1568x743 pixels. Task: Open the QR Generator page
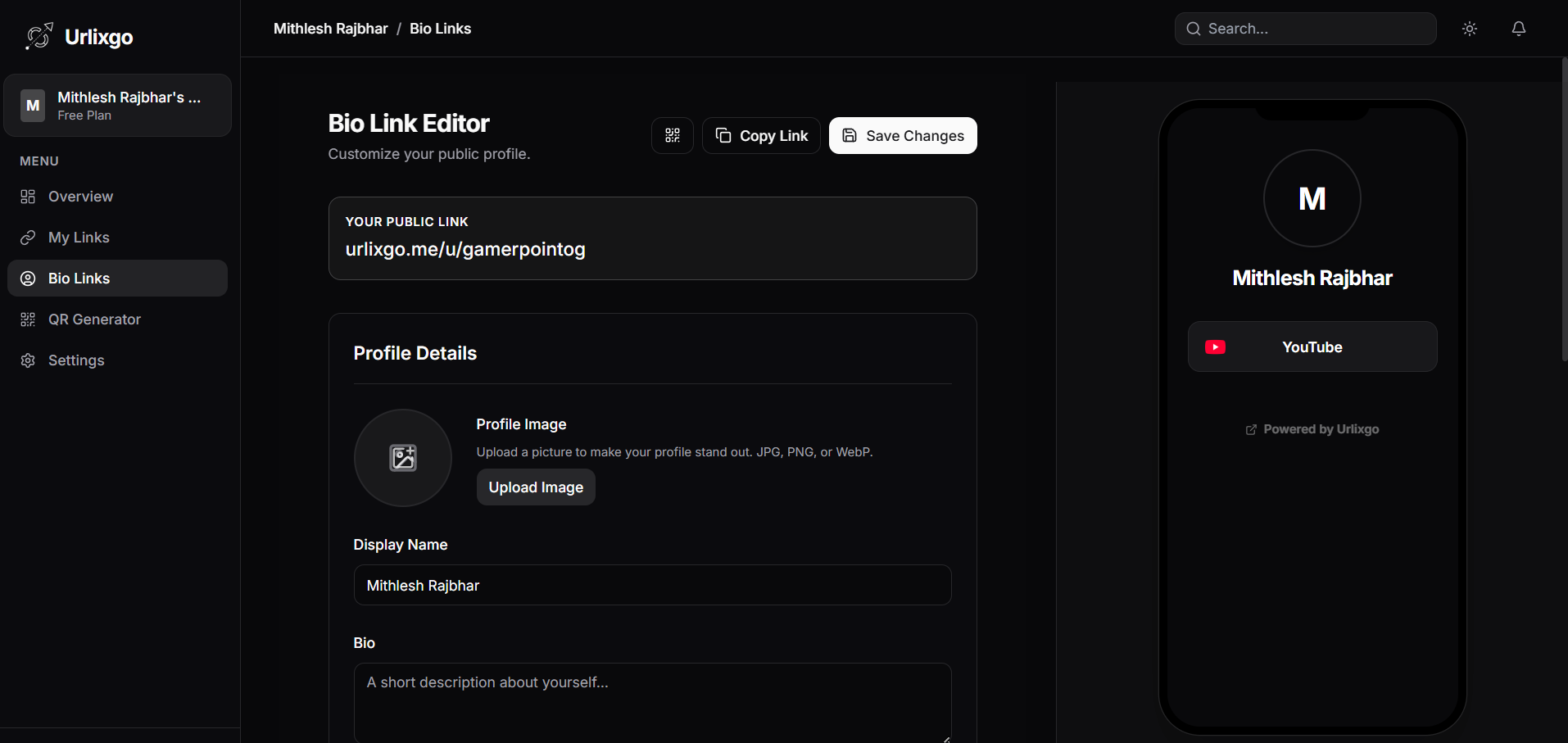118,319
